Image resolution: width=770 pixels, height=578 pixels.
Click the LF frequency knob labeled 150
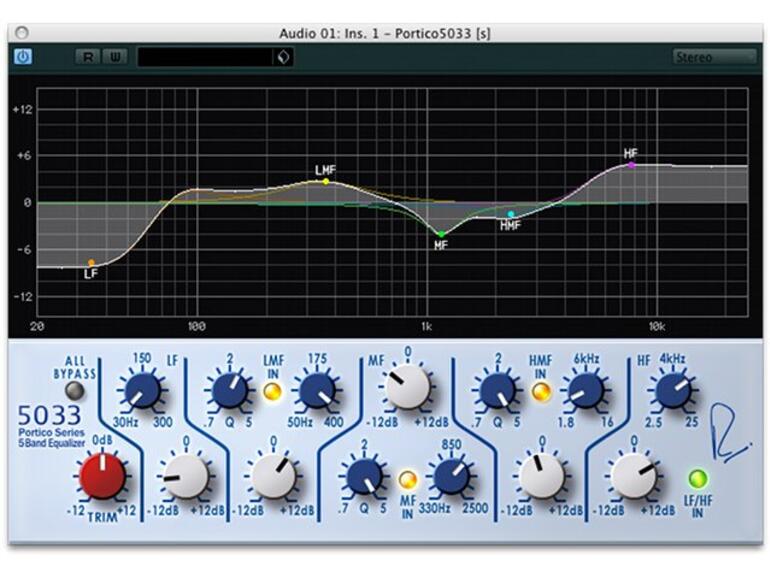(142, 390)
